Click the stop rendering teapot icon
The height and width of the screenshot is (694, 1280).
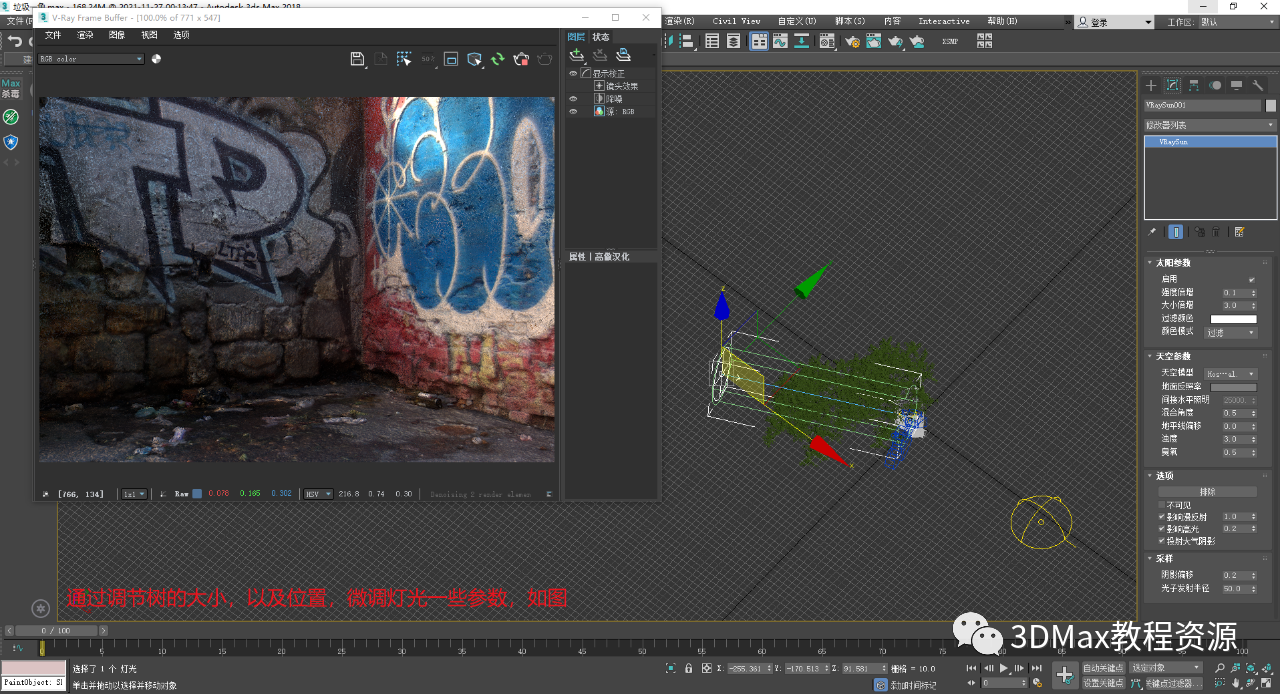(x=520, y=59)
